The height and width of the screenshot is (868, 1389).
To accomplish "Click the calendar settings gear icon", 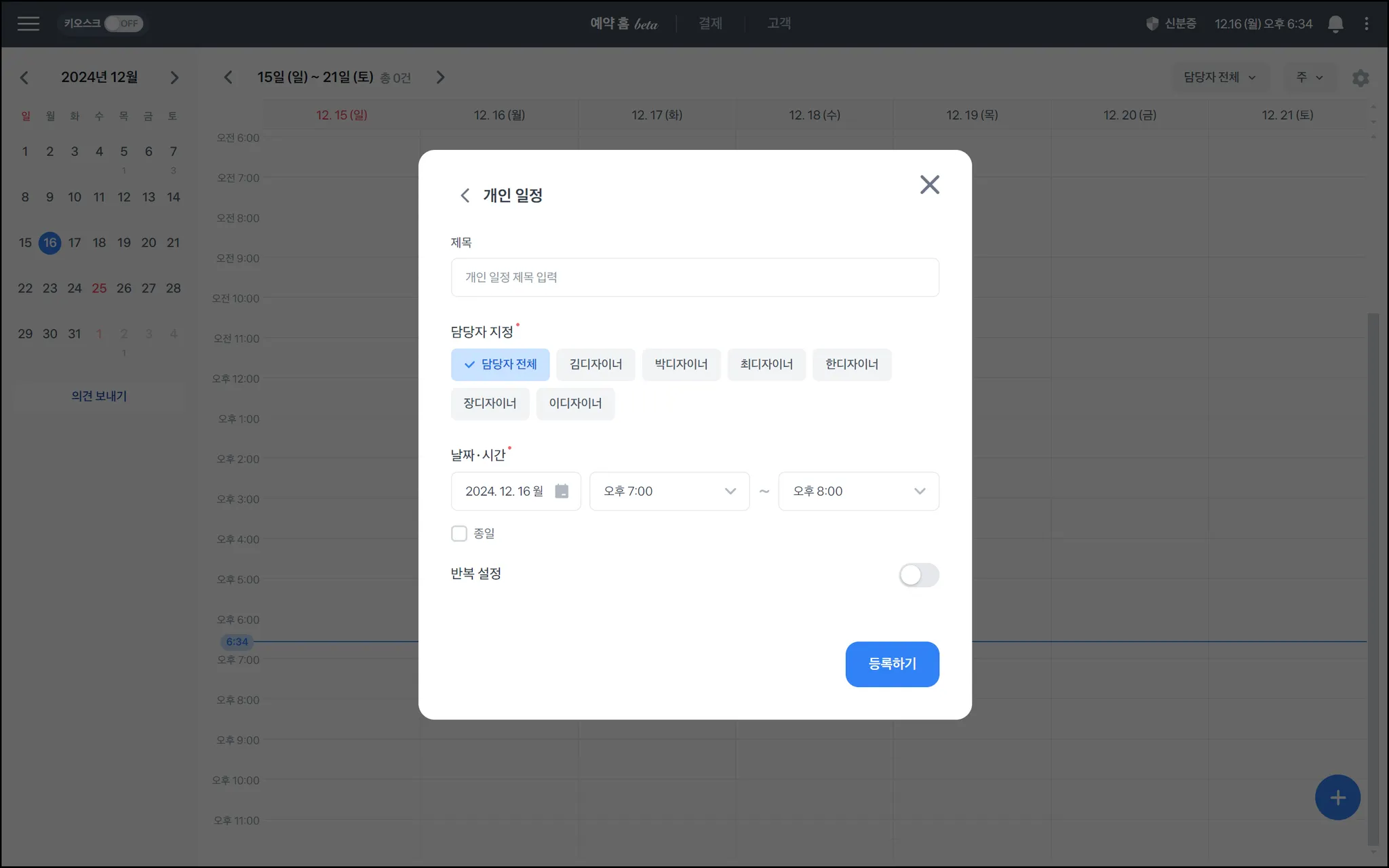I will 1360,78.
